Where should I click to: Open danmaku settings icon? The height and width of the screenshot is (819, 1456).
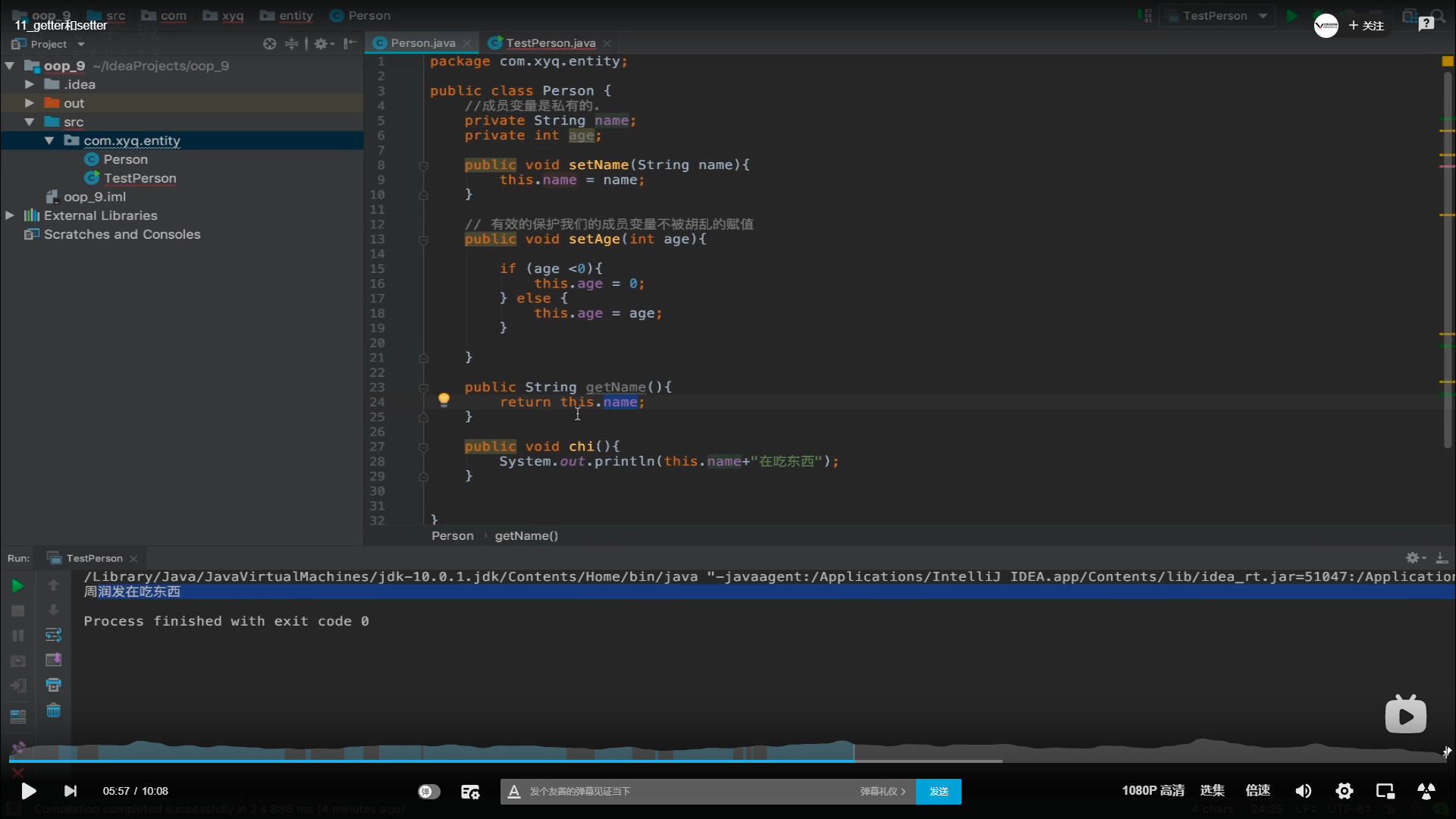tap(470, 792)
